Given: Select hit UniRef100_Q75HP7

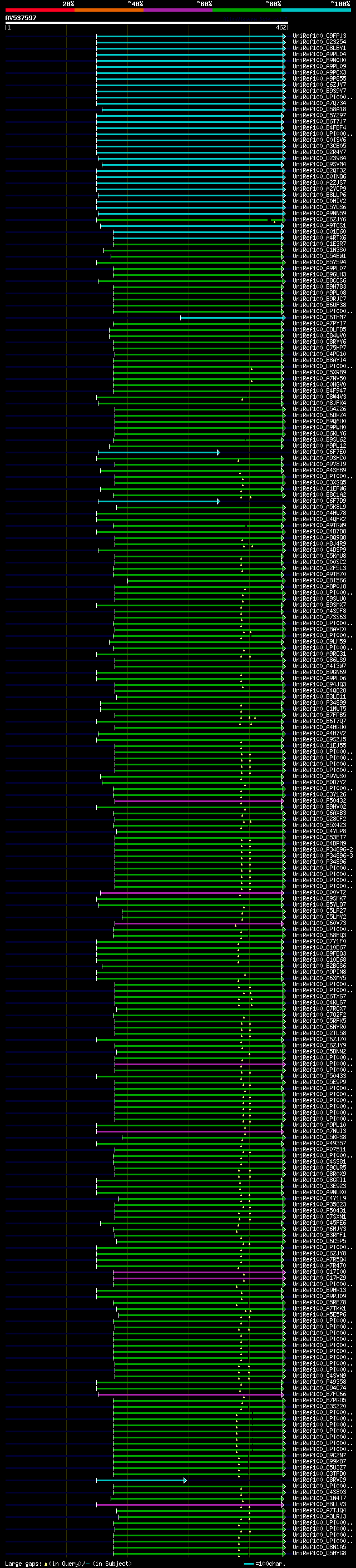Looking at the screenshot, I should click(319, 348).
